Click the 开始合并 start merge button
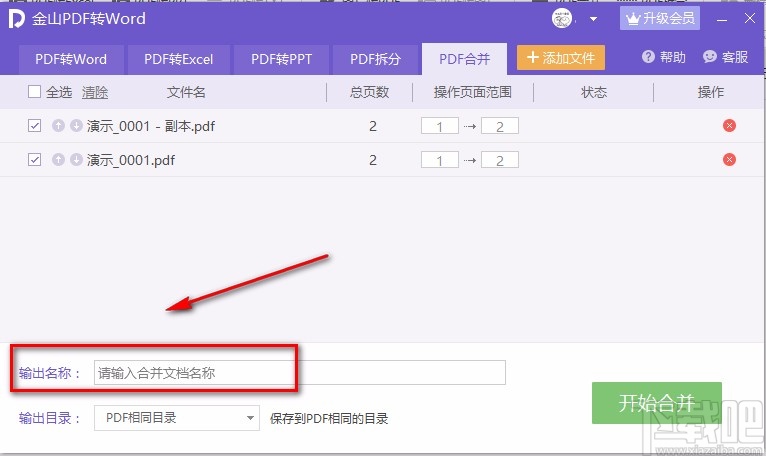 (x=657, y=403)
